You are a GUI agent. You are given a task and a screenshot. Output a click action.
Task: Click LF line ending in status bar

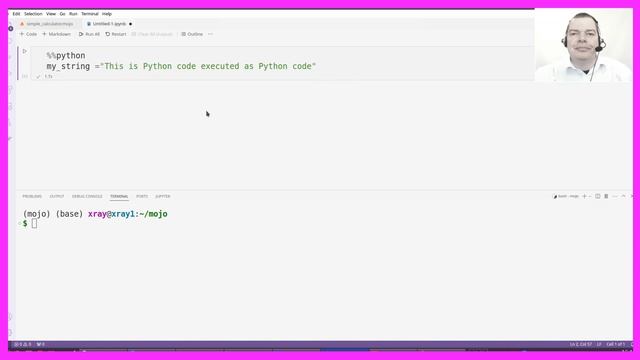[599, 344]
